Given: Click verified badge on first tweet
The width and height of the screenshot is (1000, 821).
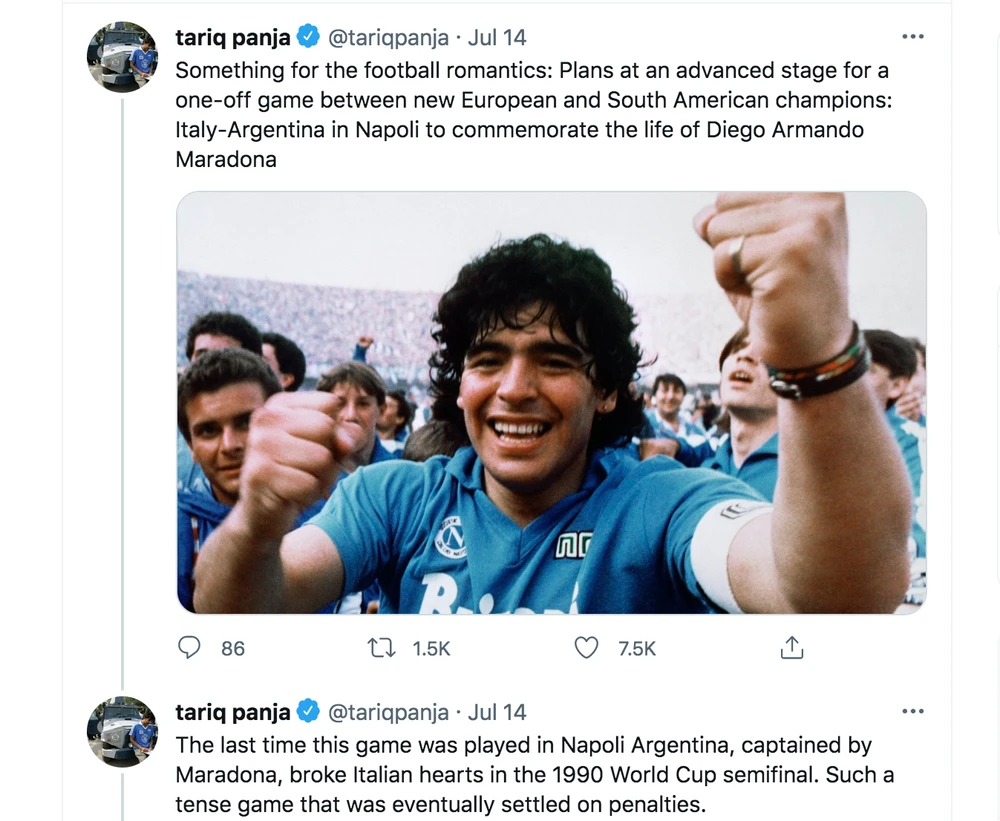Looking at the screenshot, I should (308, 38).
